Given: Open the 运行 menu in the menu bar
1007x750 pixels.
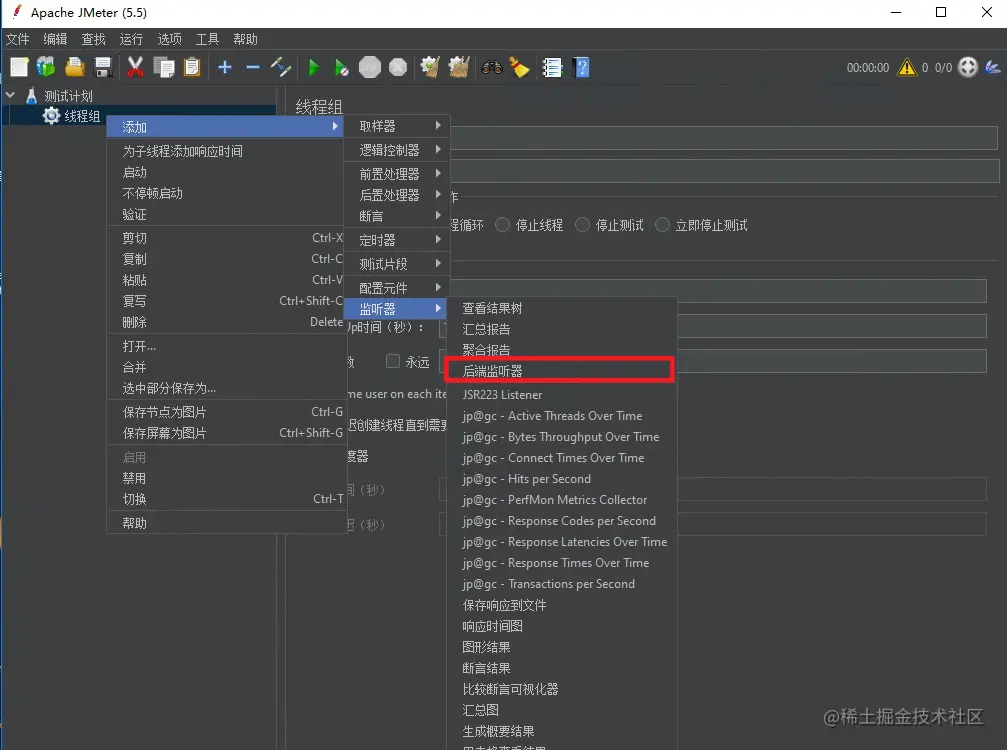Looking at the screenshot, I should [131, 39].
